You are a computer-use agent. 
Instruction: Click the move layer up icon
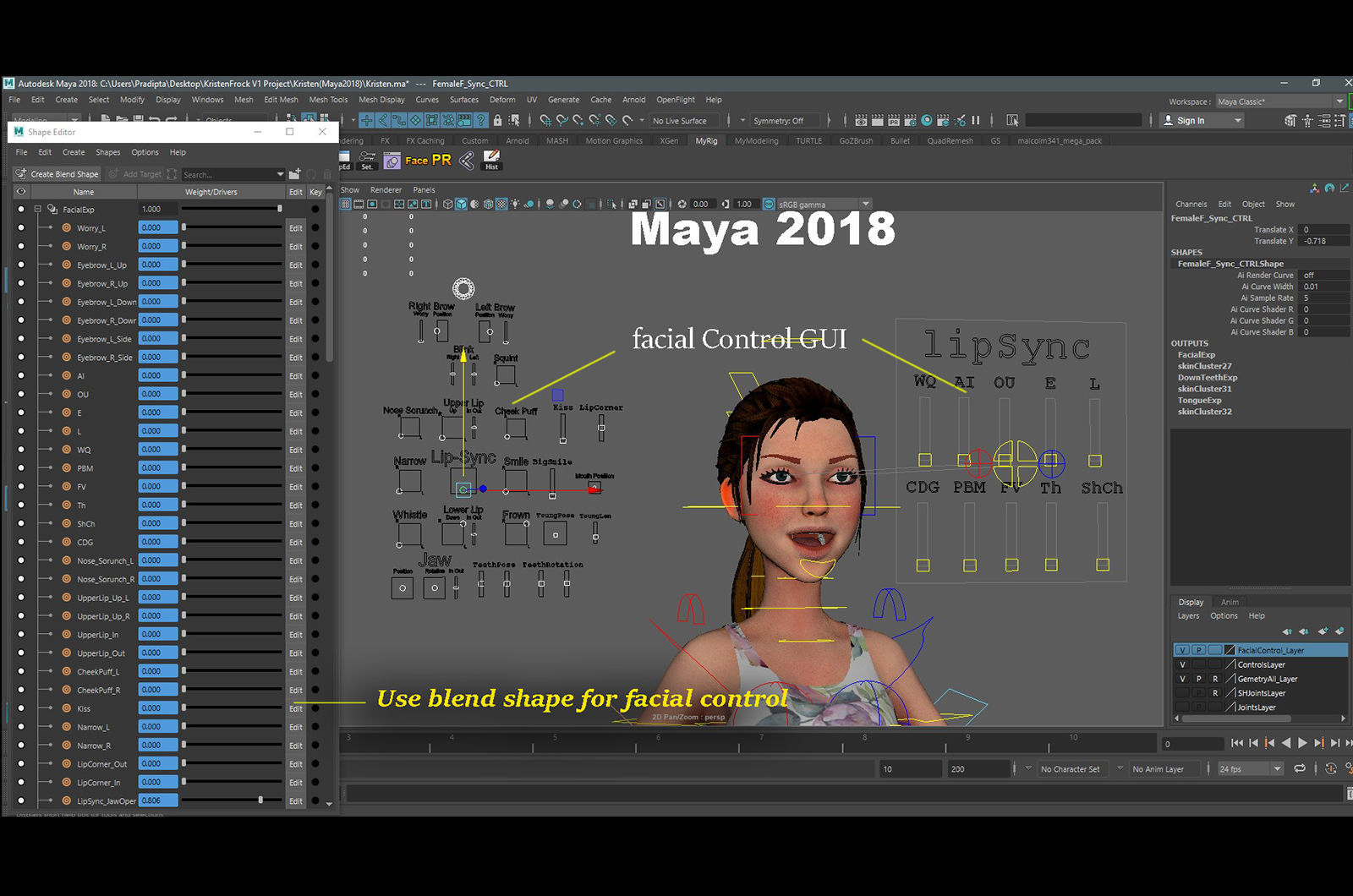(x=1287, y=631)
